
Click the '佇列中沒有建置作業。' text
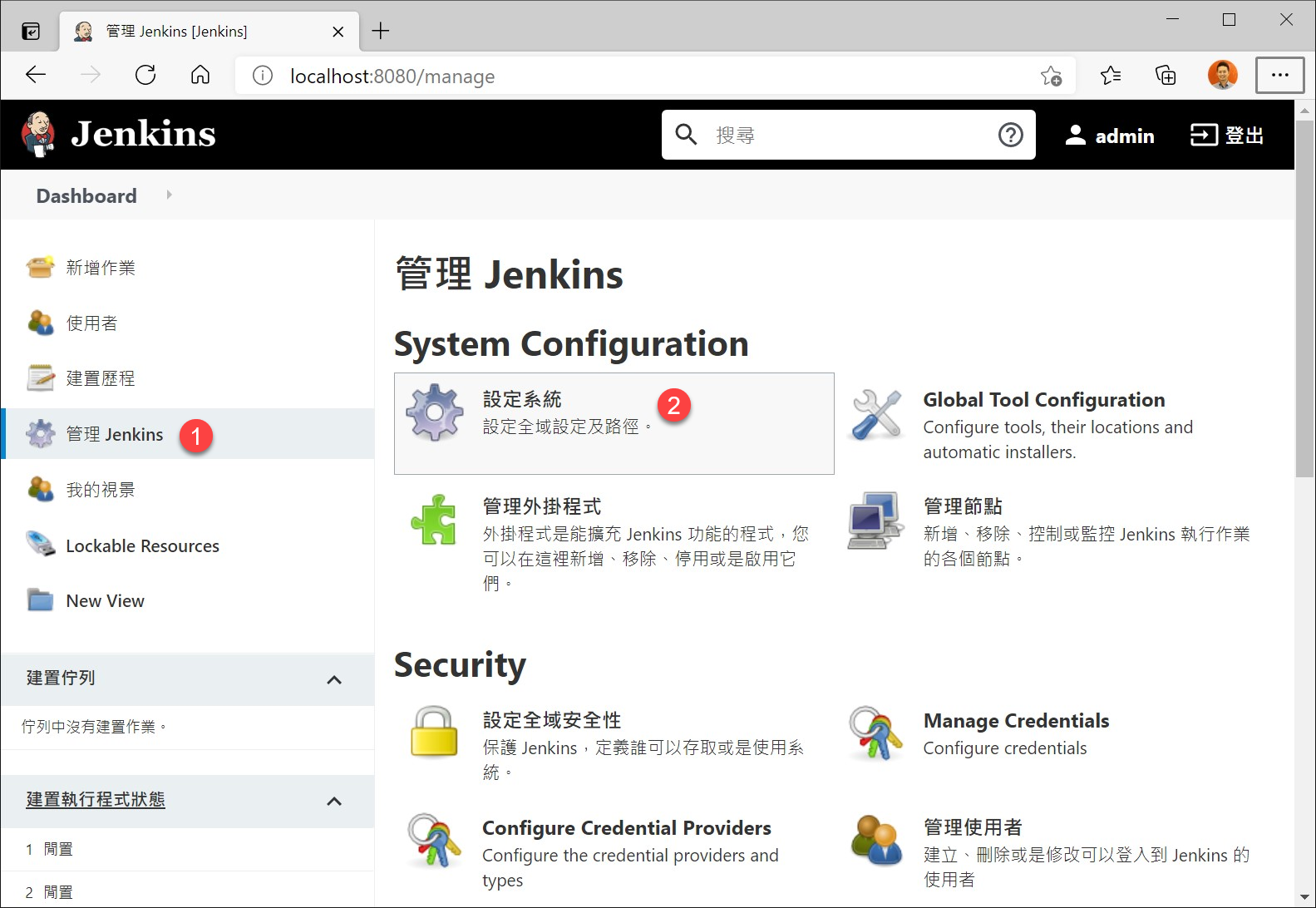point(95,727)
